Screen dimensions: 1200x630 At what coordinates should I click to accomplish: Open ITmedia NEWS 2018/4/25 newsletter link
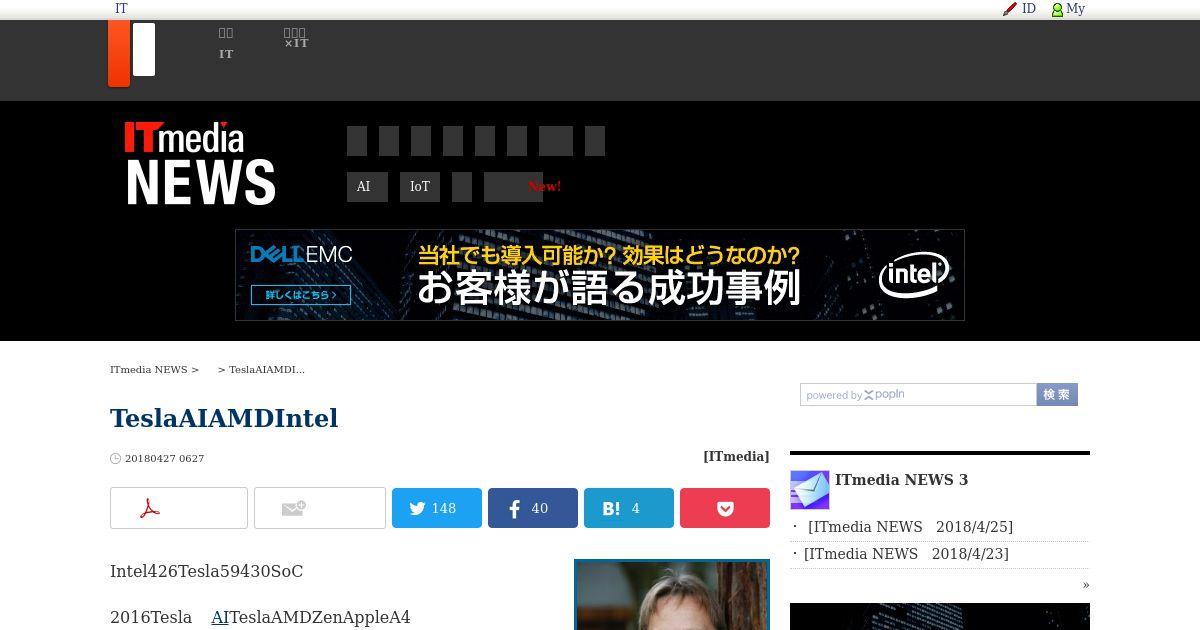(x=910, y=527)
